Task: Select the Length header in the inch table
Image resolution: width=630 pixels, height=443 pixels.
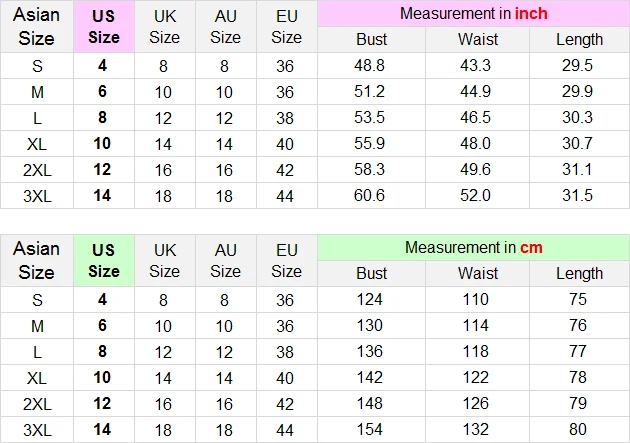Action: coord(579,40)
